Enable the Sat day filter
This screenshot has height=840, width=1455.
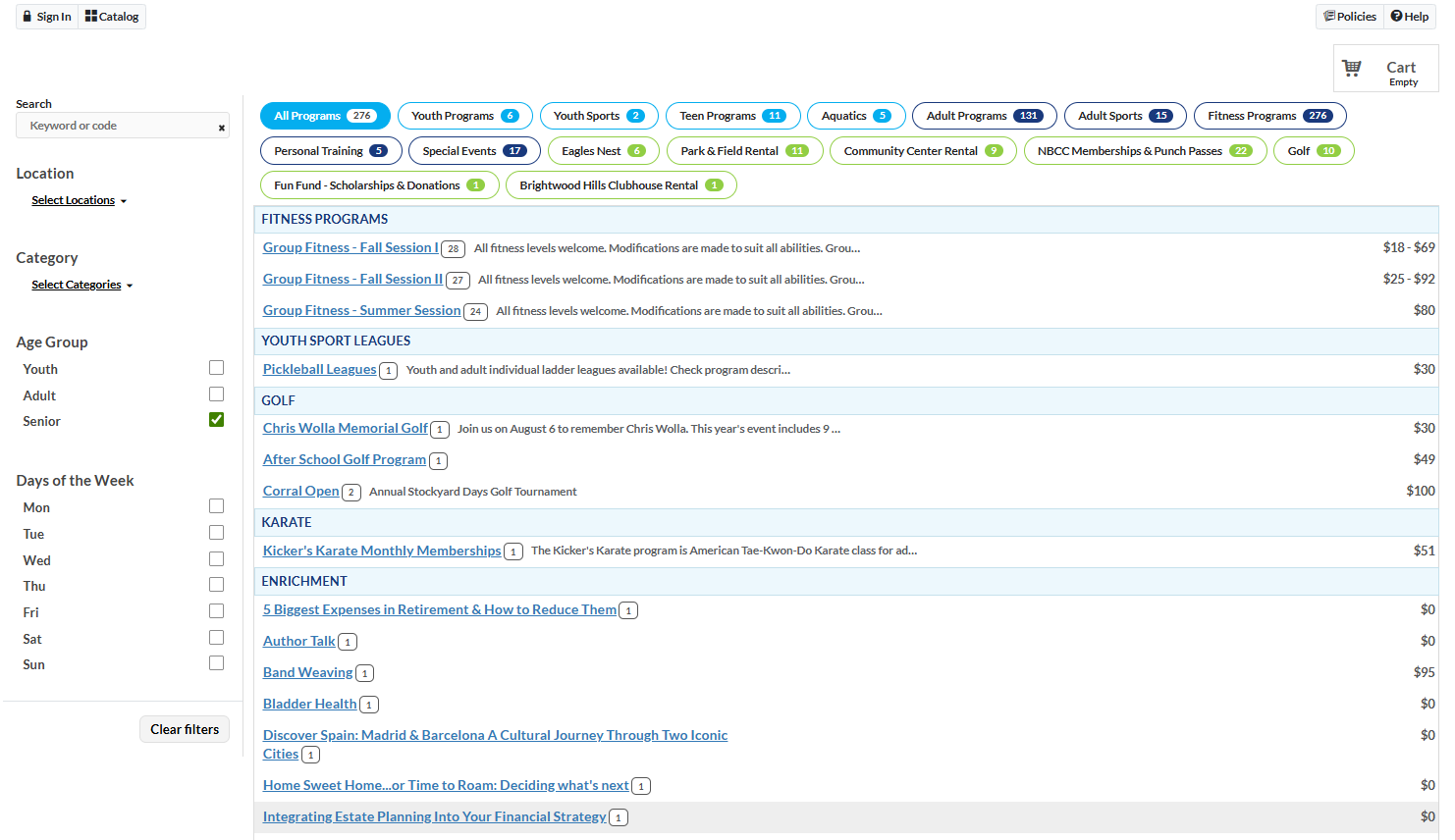216,638
